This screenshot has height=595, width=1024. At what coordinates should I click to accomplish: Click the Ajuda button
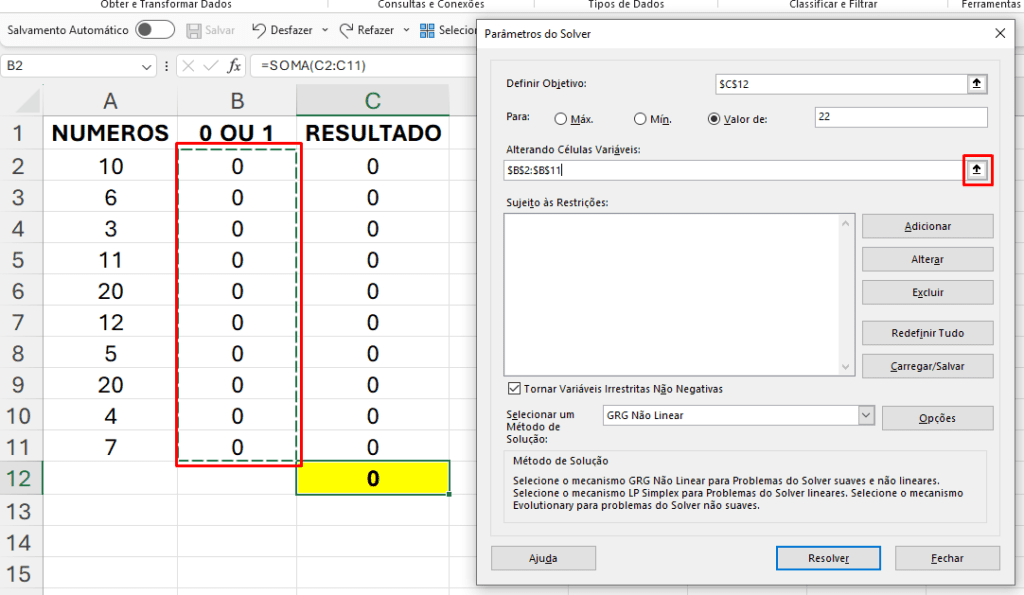click(543, 558)
